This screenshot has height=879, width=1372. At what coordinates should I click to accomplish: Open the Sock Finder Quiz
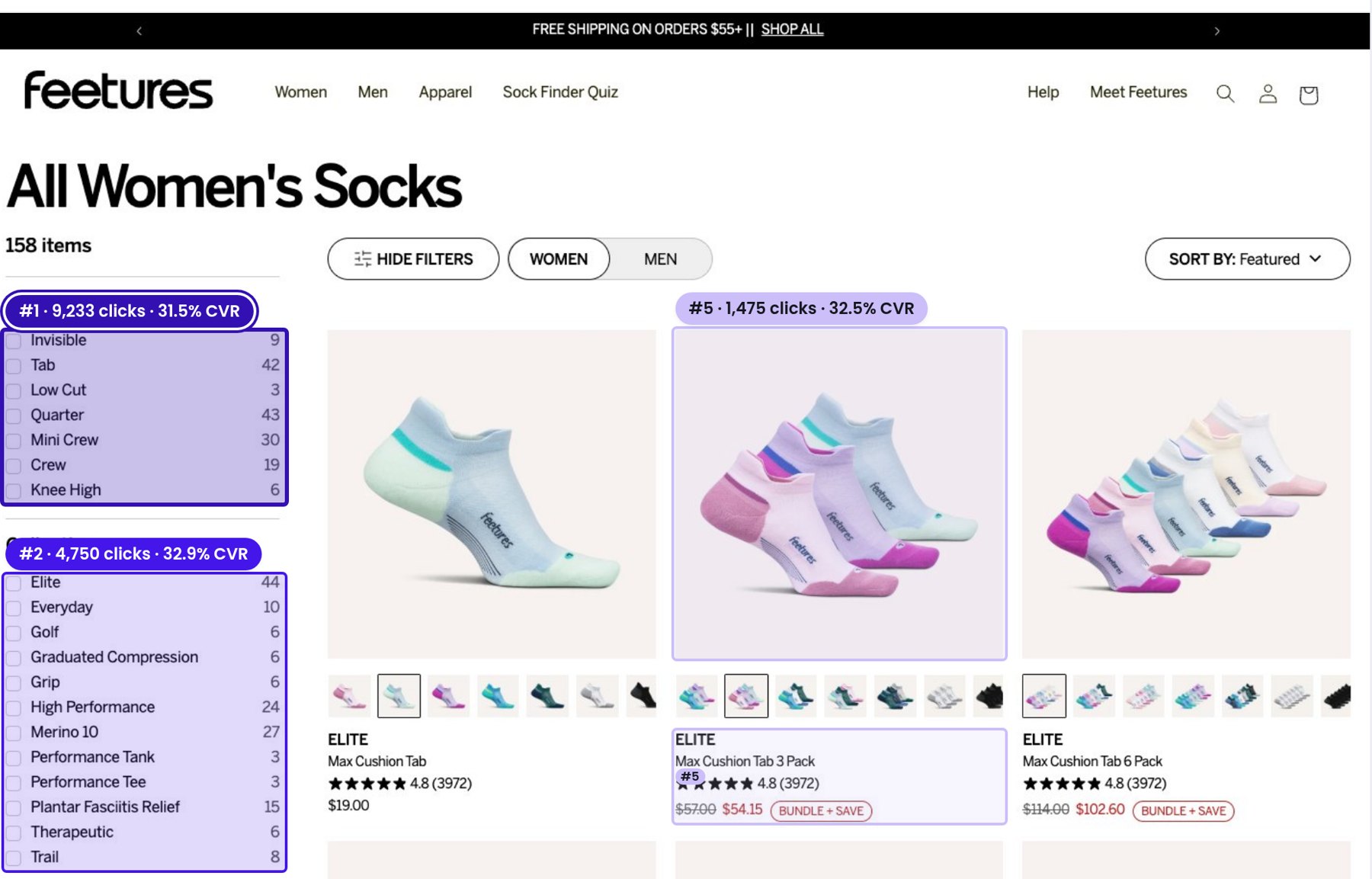click(x=560, y=92)
